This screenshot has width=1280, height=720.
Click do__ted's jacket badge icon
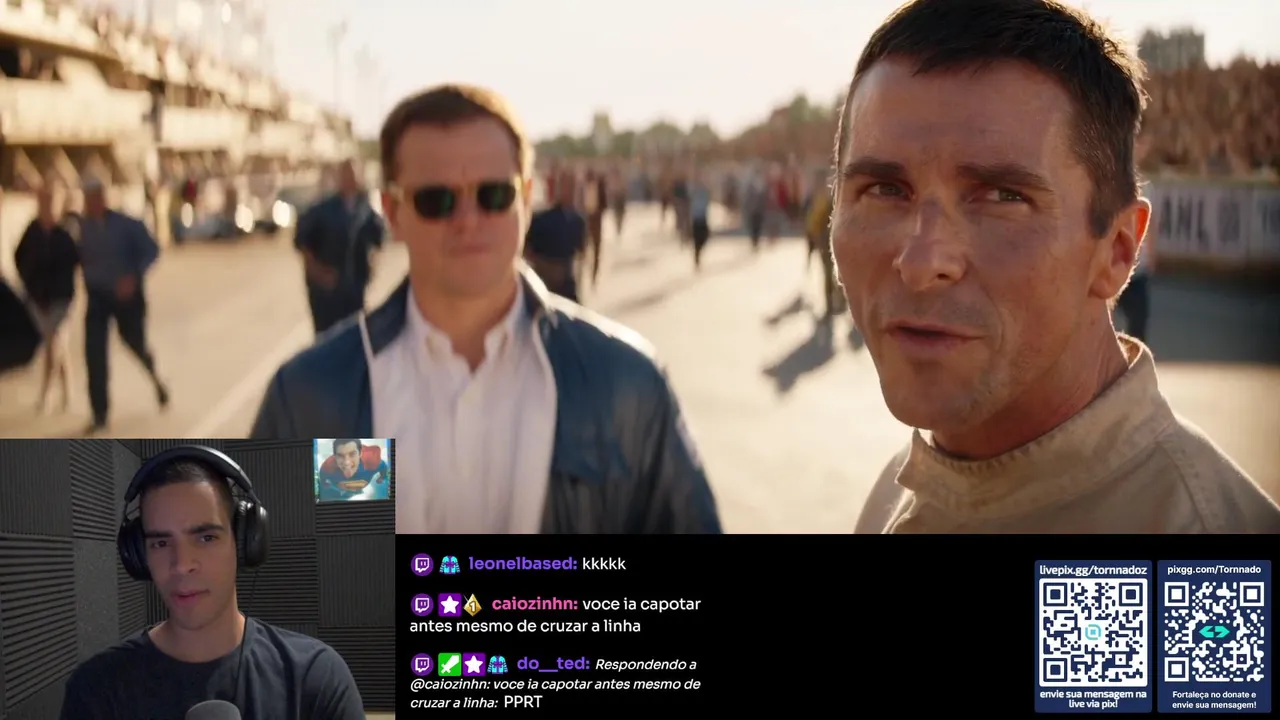497,664
